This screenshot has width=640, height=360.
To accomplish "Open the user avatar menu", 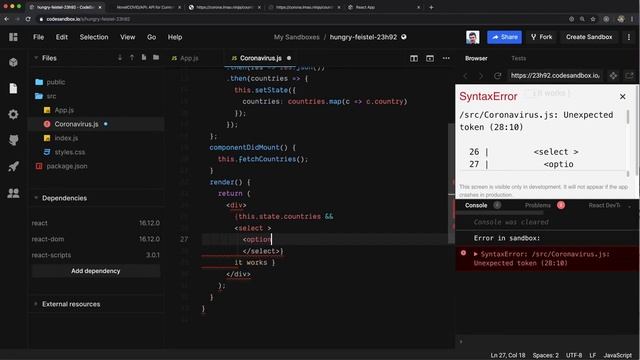I will (473, 37).
